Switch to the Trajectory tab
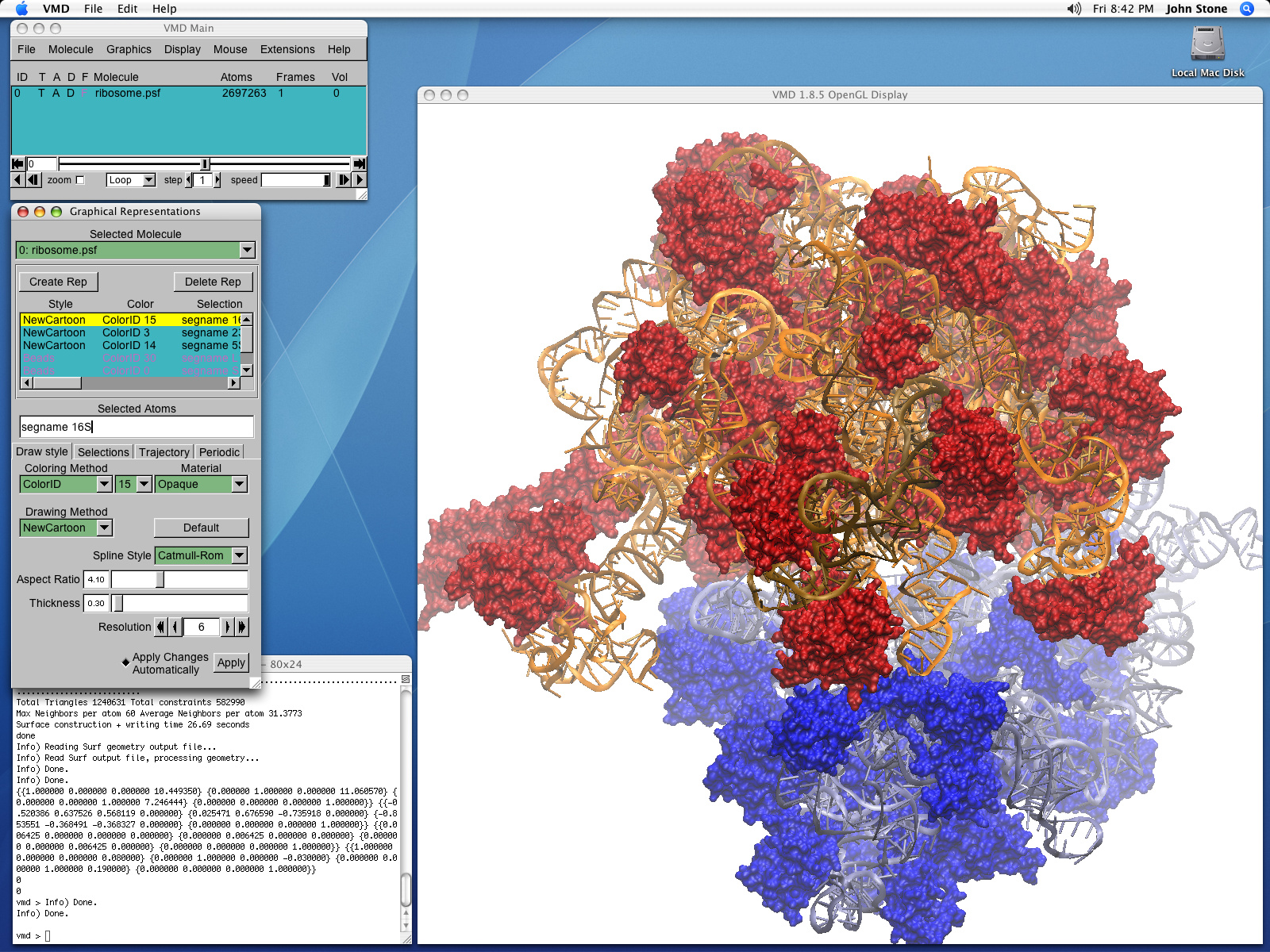This screenshot has width=1270, height=952. pos(164,452)
